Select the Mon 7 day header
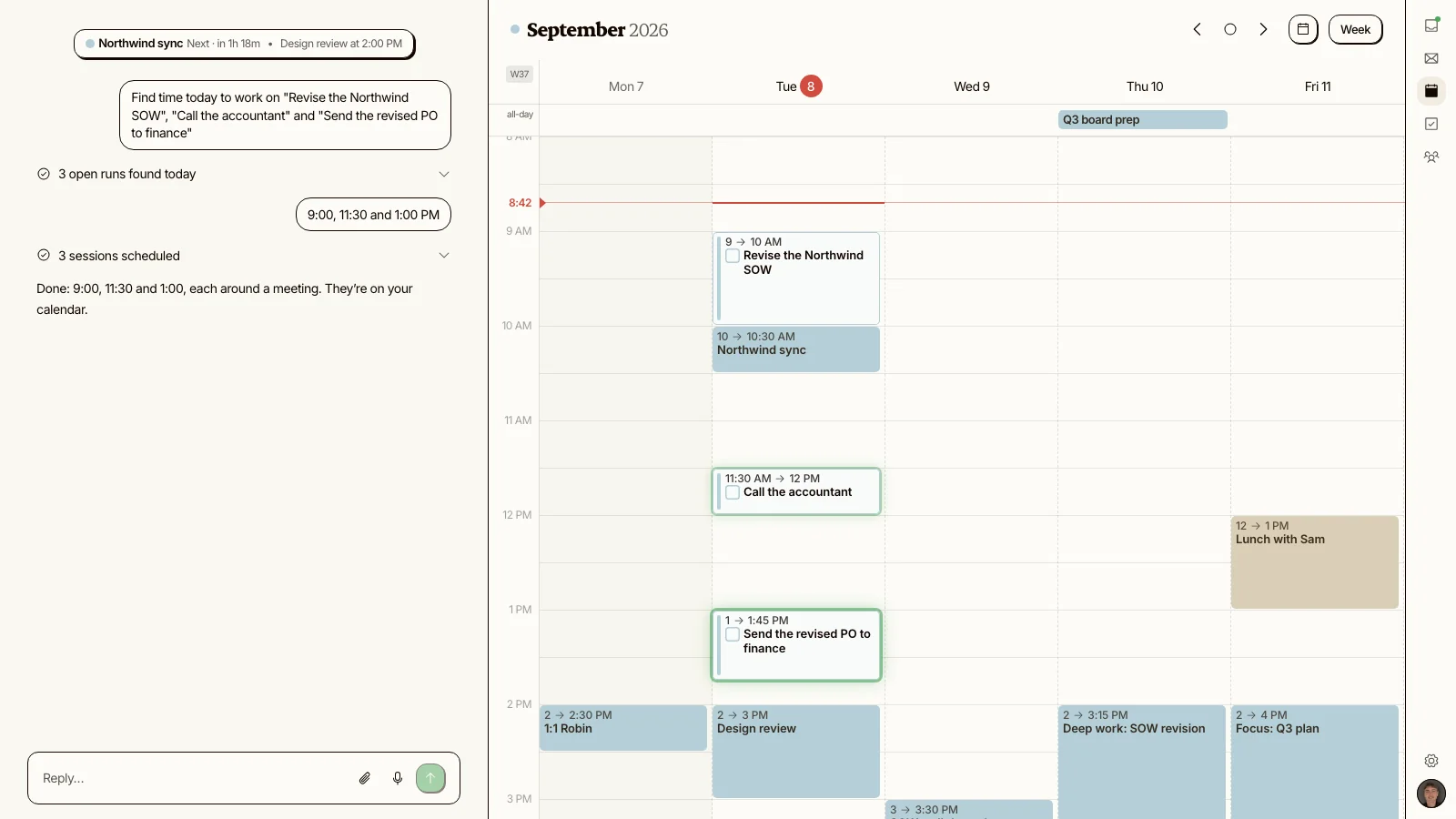 [x=626, y=86]
